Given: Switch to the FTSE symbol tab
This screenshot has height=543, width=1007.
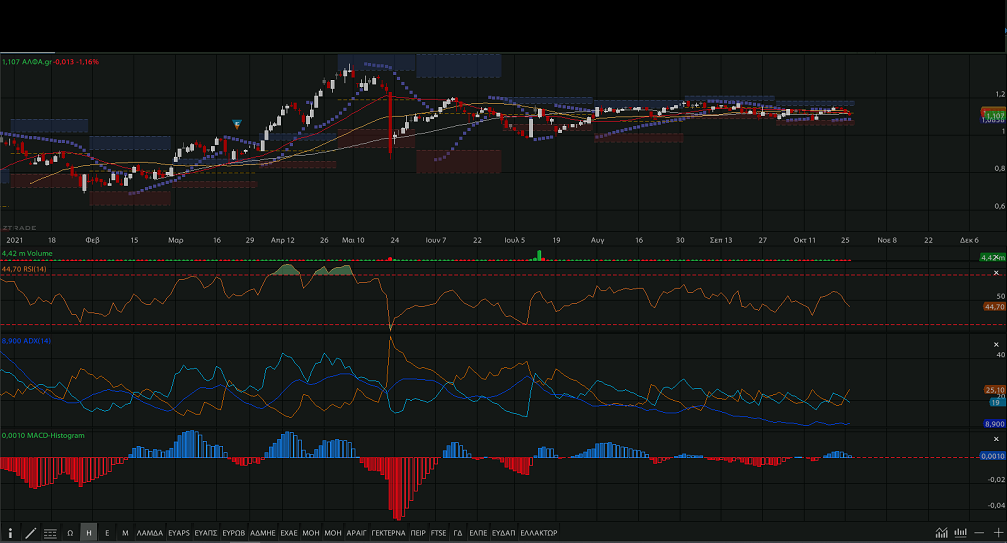Looking at the screenshot, I should point(439,533).
